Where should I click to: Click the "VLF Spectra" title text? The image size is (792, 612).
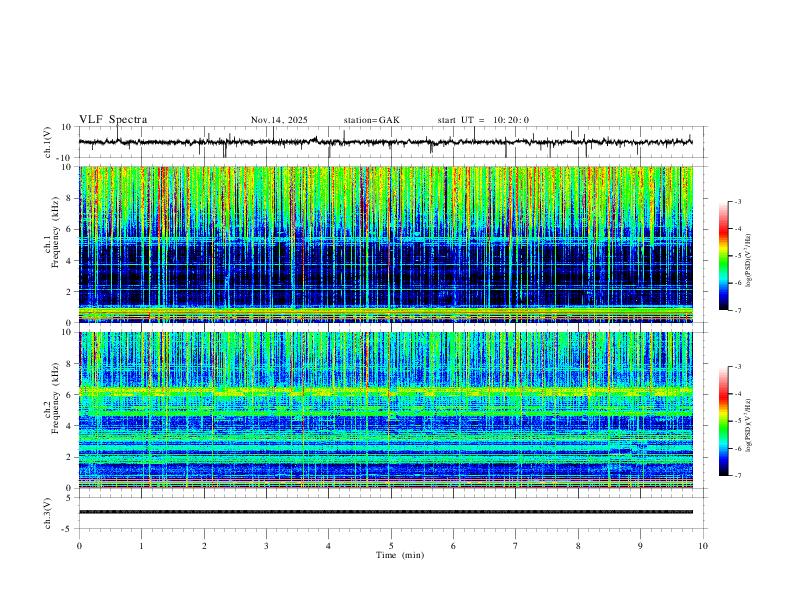tap(113, 120)
